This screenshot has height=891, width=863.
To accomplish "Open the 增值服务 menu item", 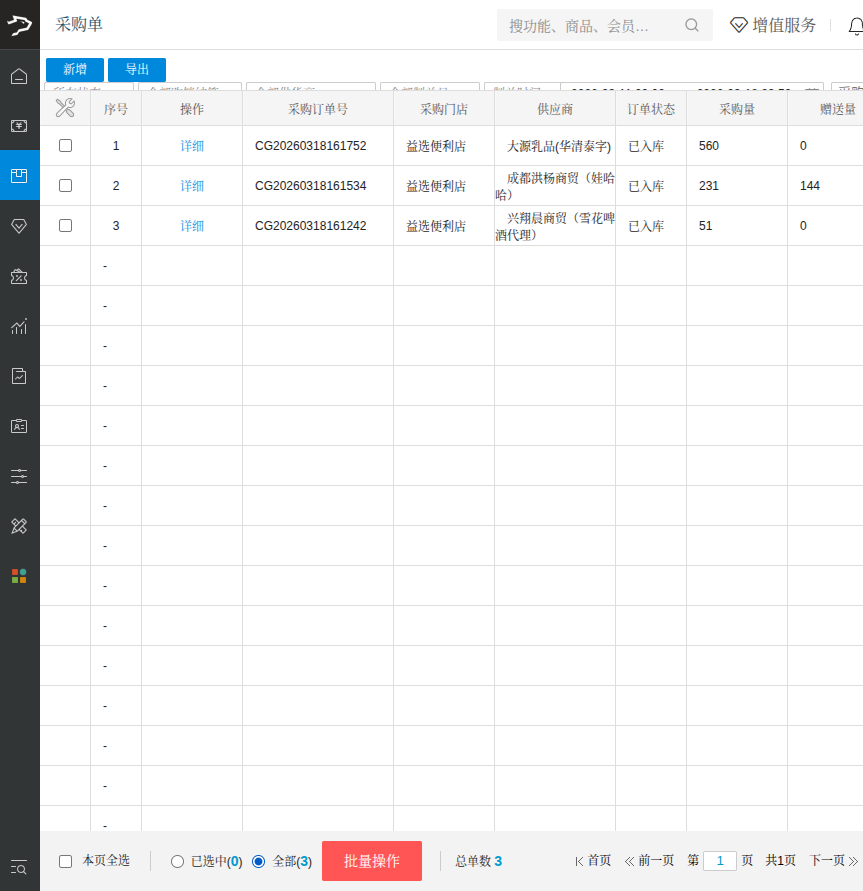I will [x=773, y=26].
